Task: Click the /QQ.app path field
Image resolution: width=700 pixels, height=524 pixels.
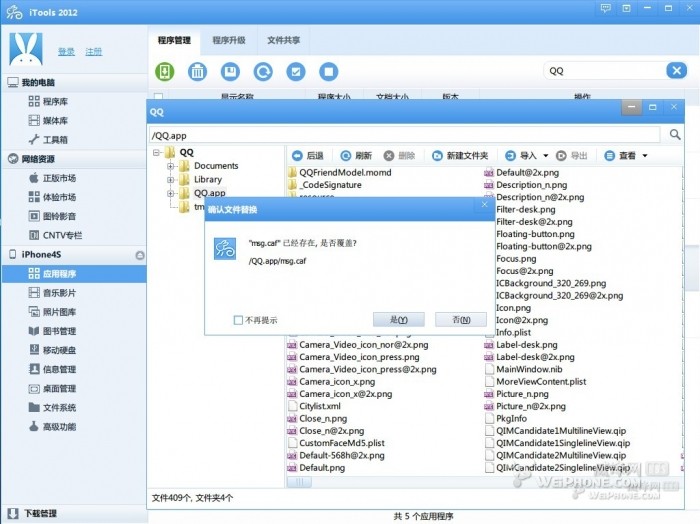Action: tap(404, 135)
